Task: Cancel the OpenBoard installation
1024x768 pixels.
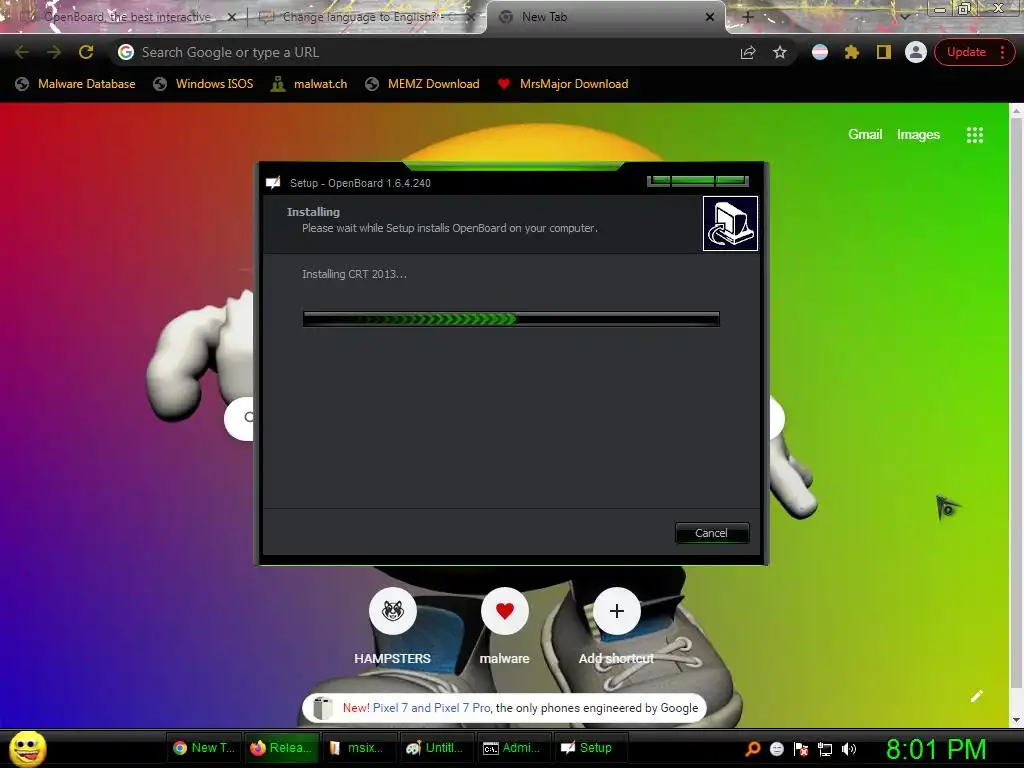Action: pos(711,533)
